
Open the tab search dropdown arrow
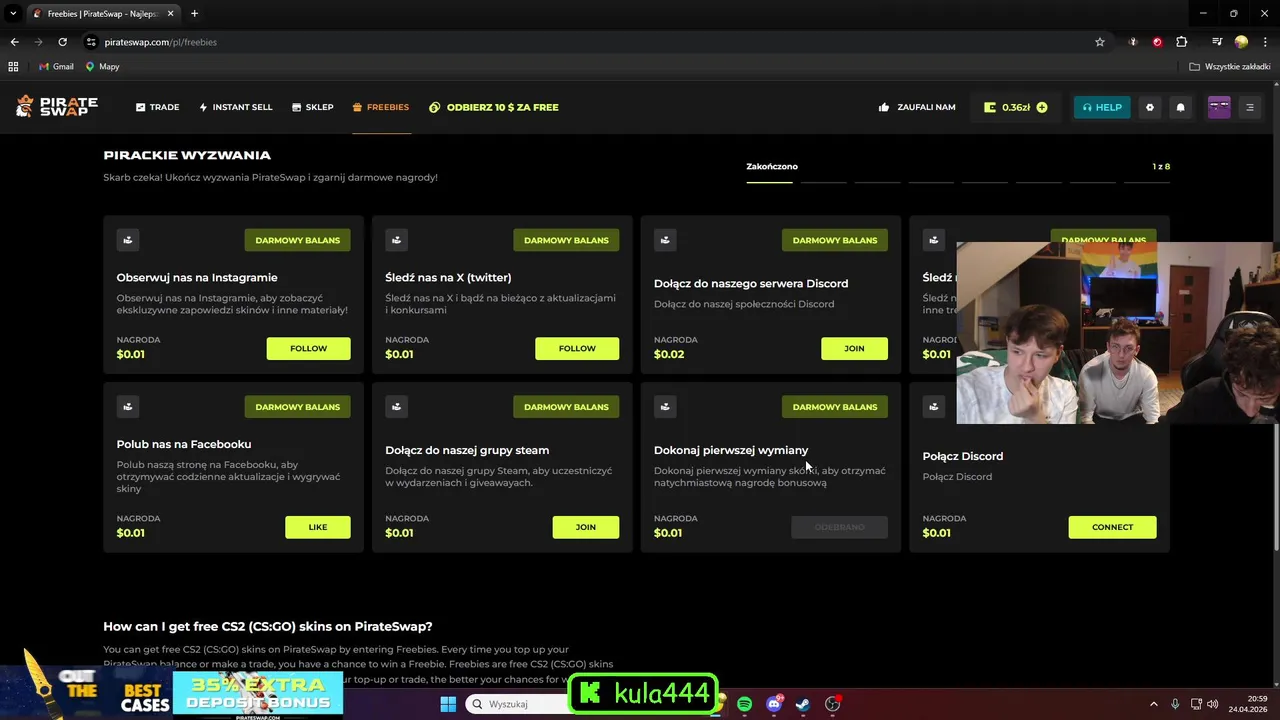(x=13, y=13)
